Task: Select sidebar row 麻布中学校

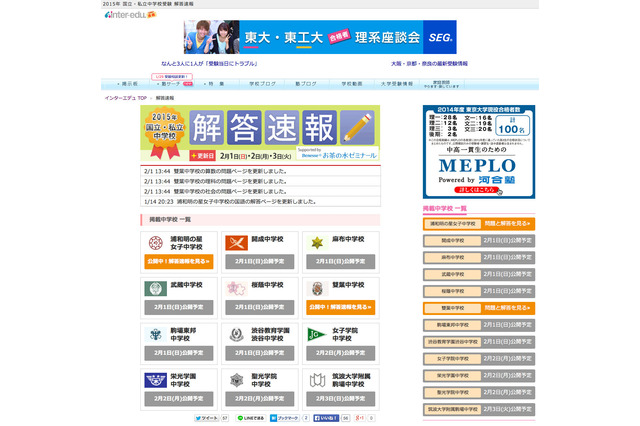Action: pos(479,257)
